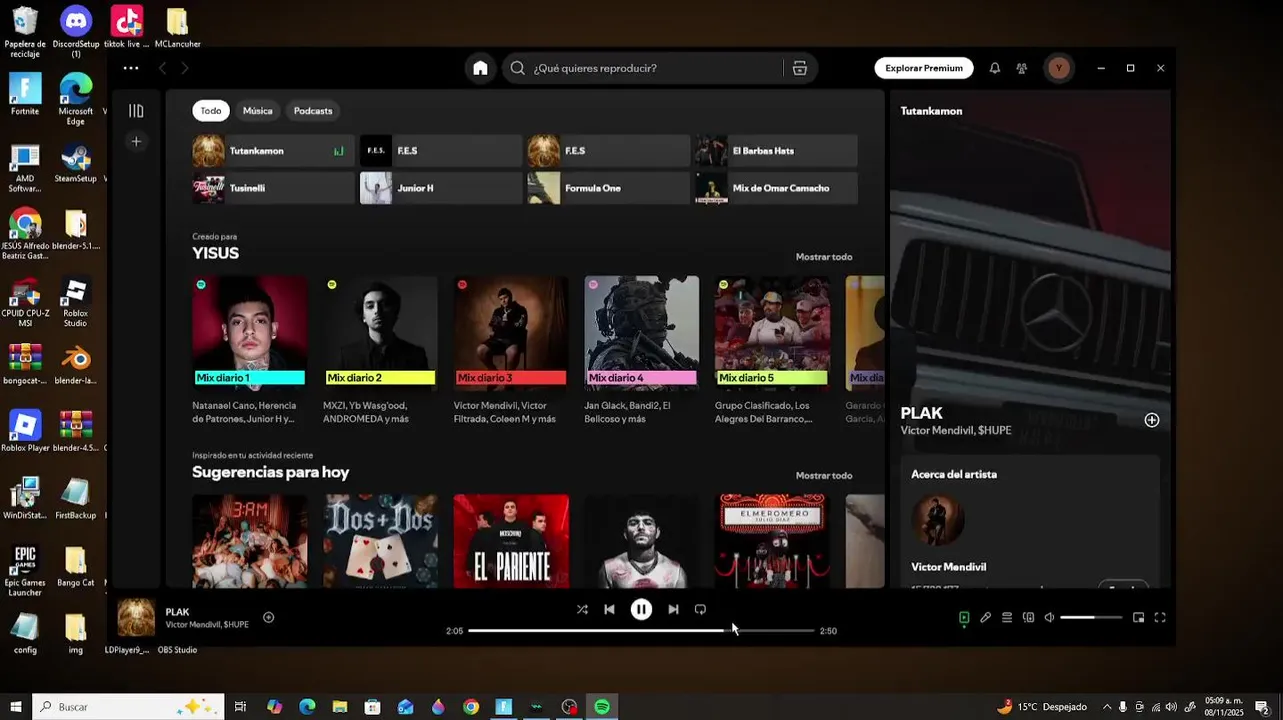
Task: Open the Papelera de reciclaje icon
Action: click(x=25, y=33)
